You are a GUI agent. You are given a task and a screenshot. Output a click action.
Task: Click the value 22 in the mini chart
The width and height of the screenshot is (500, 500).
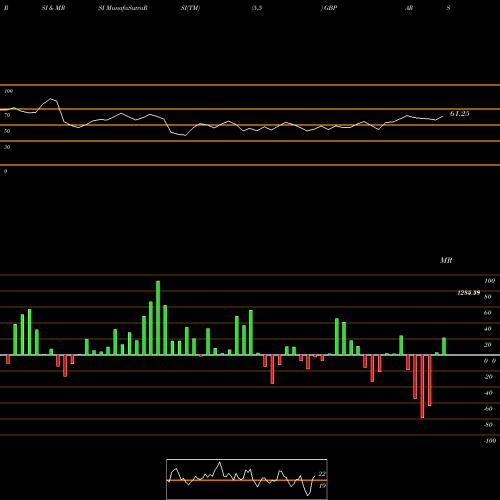tap(322, 474)
